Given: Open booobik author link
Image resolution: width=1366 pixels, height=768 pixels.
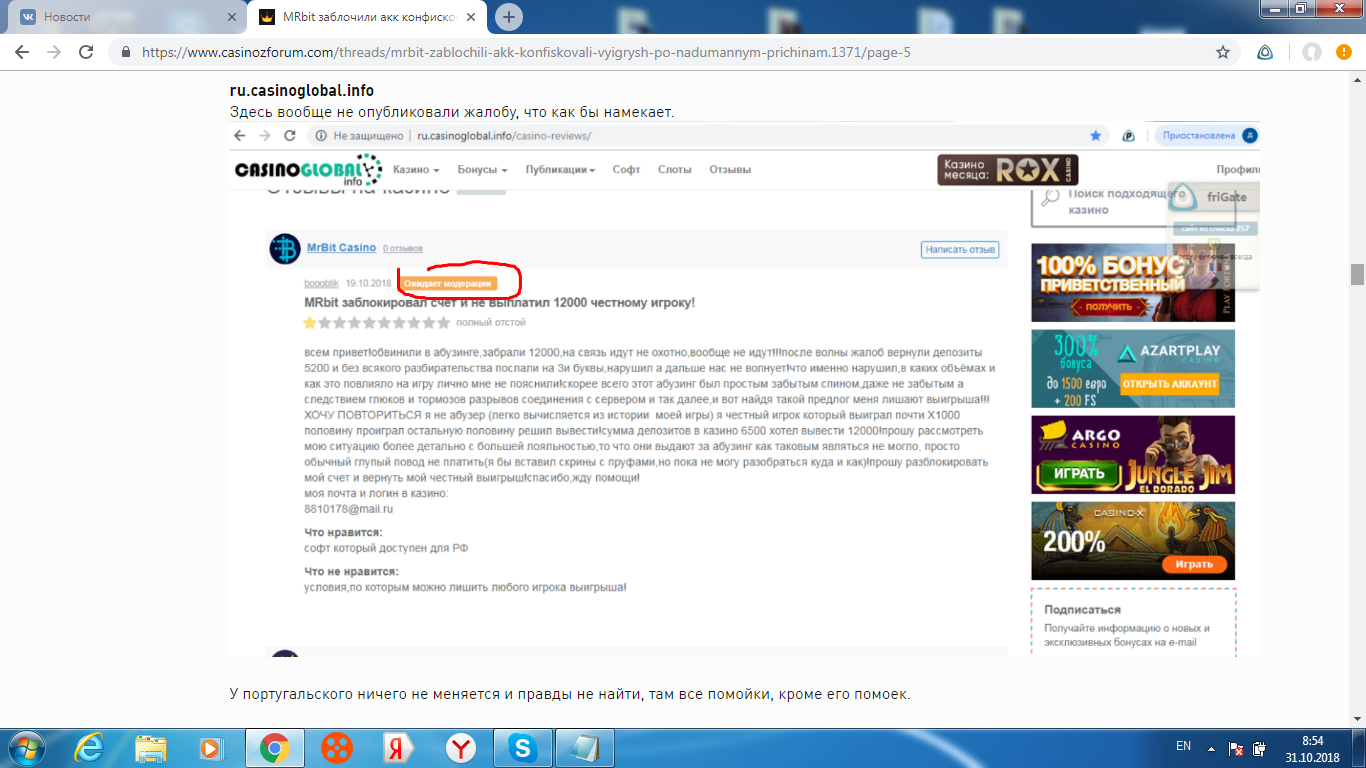Looking at the screenshot, I should tap(321, 283).
